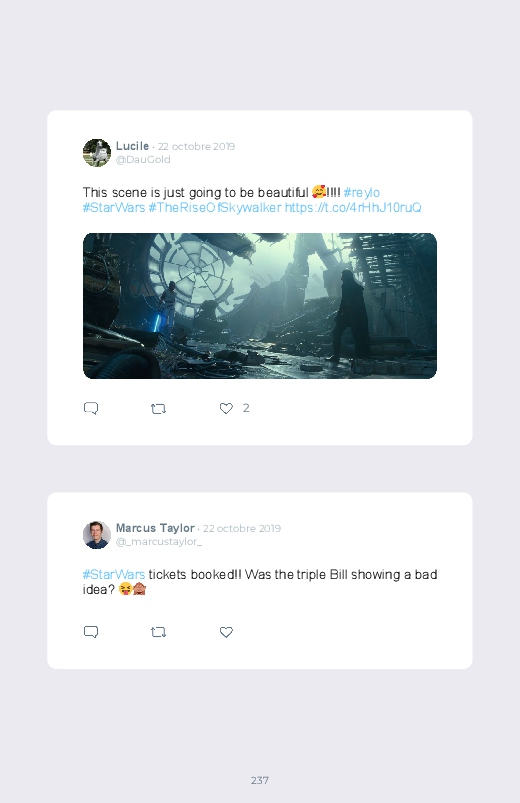Select the @_marcustaylor_ handle
Image resolution: width=520 pixels, height=803 pixels.
point(159,541)
